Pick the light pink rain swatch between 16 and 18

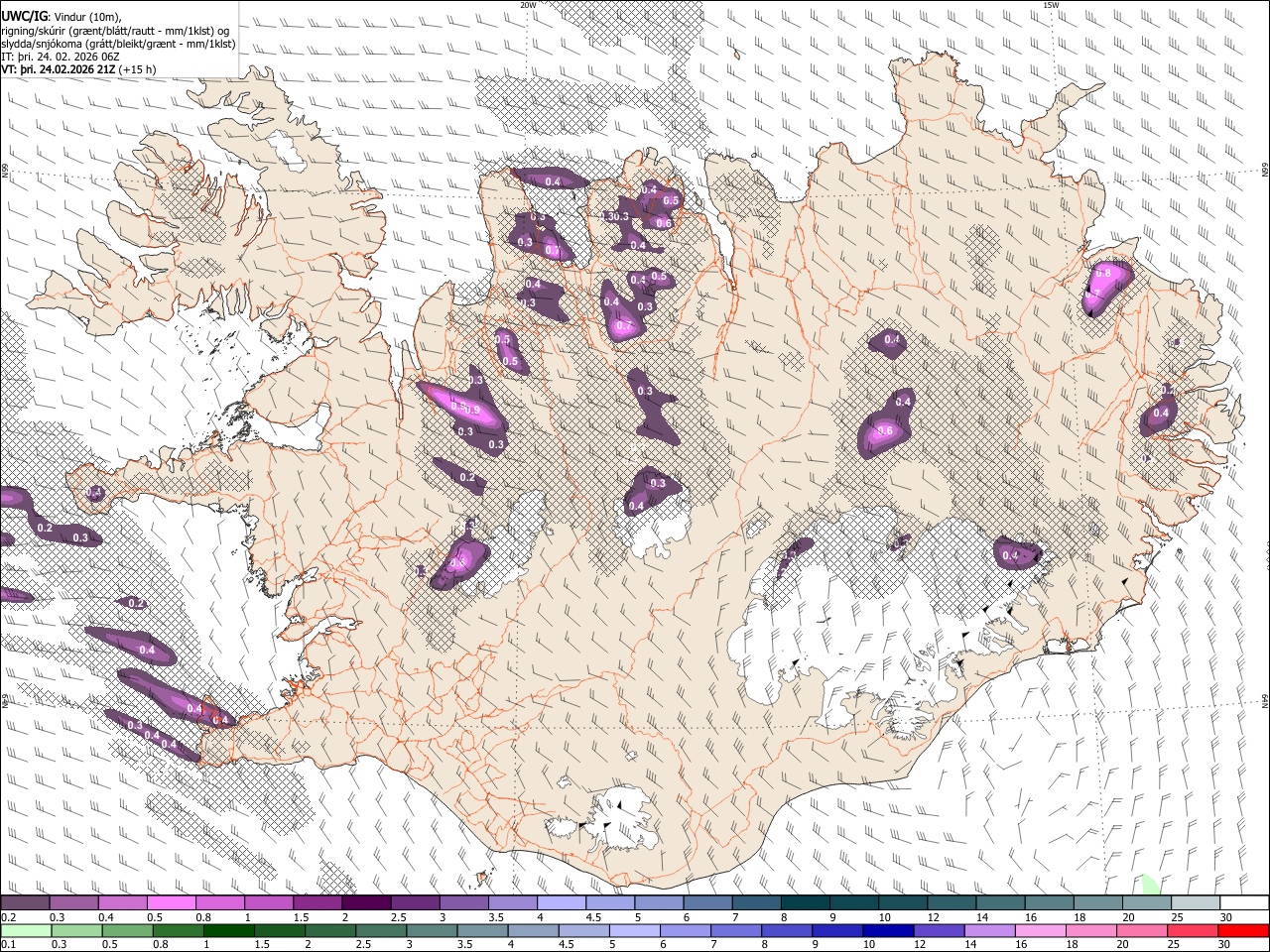click(x=1040, y=930)
